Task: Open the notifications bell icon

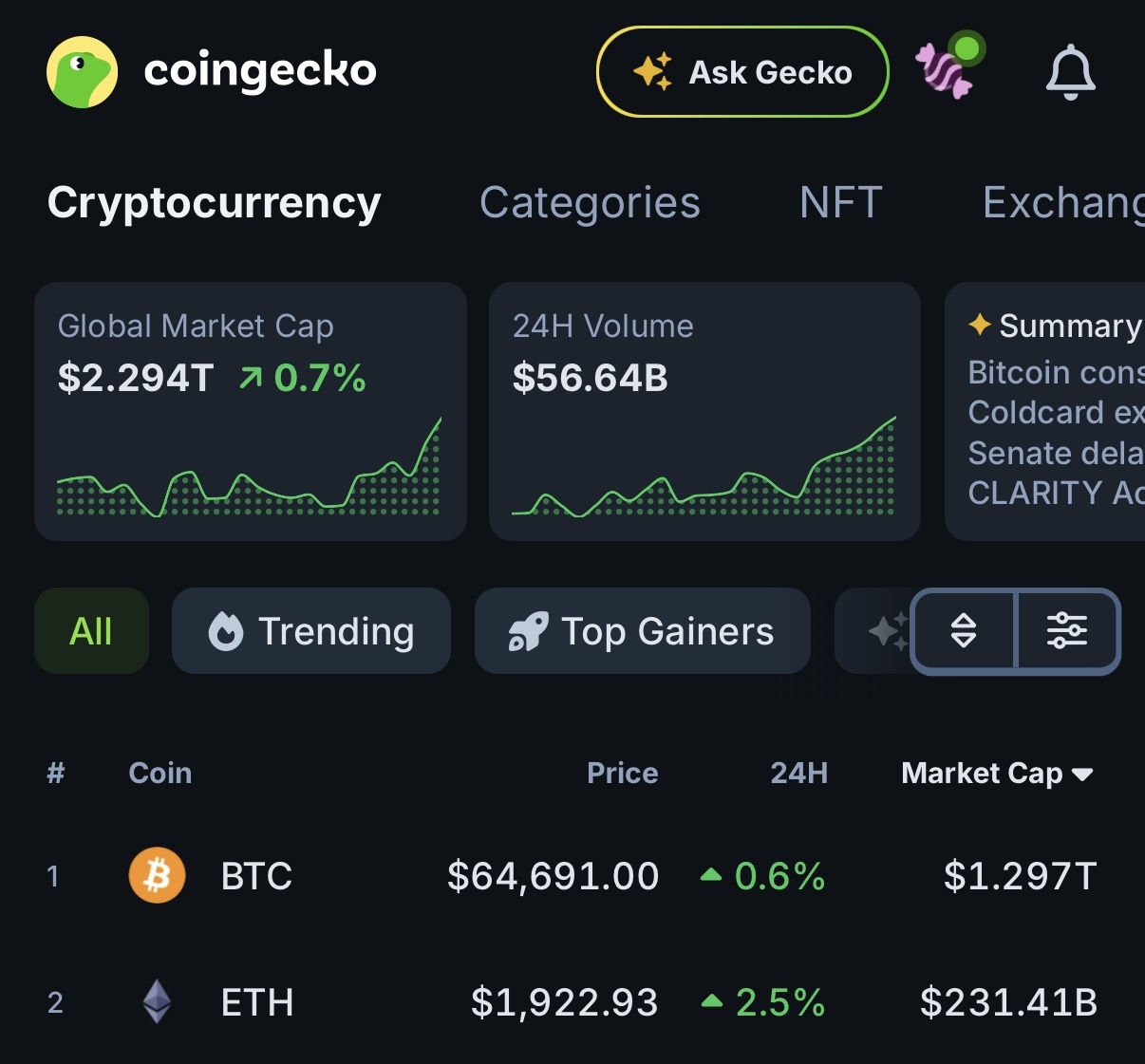Action: point(1070,72)
